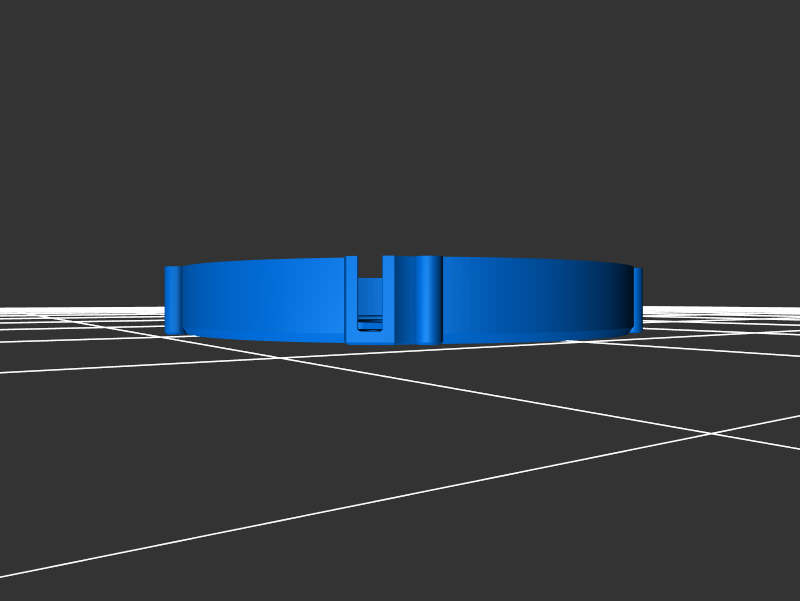This screenshot has width=800, height=601.
Task: Click the vertical lug on ring's left edge
Action: click(173, 300)
